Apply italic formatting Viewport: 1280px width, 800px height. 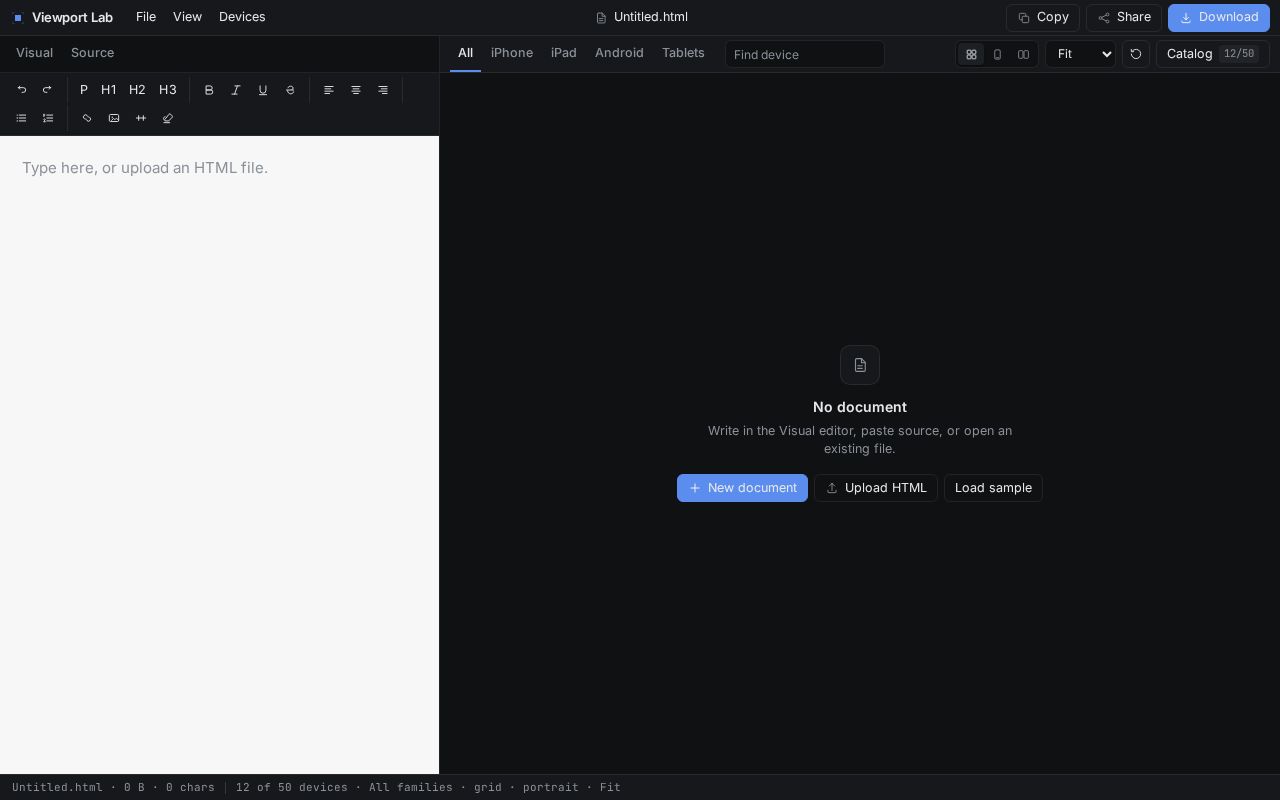(236, 90)
